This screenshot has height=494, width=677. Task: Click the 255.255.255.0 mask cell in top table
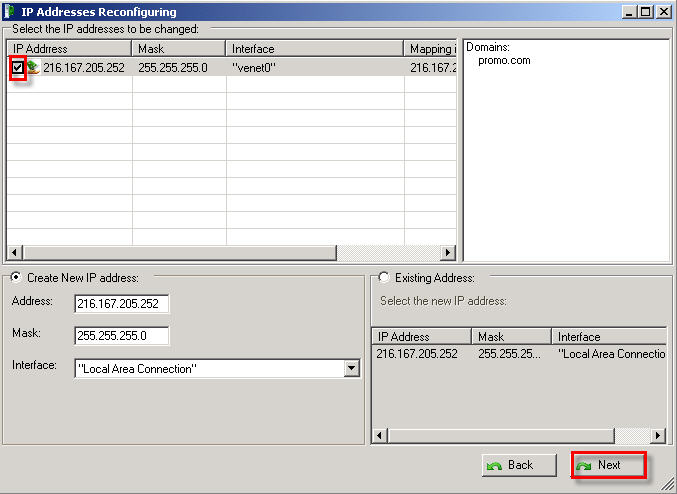pos(173,68)
